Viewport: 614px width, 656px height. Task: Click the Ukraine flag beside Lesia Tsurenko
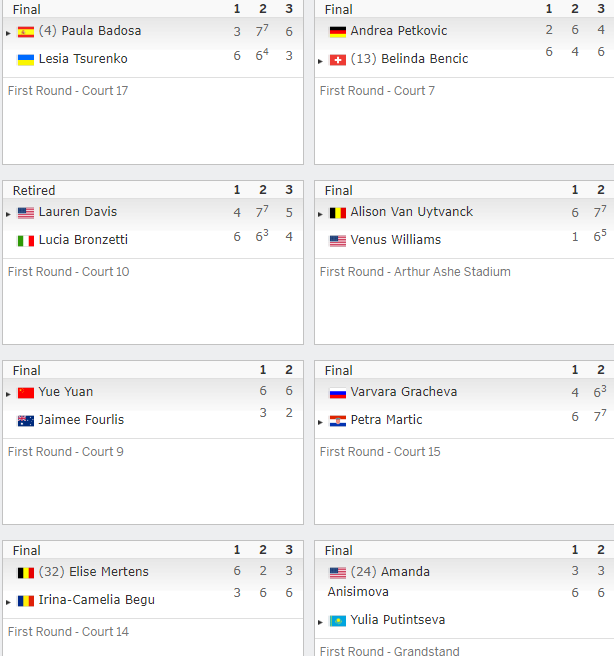pyautogui.click(x=26, y=60)
